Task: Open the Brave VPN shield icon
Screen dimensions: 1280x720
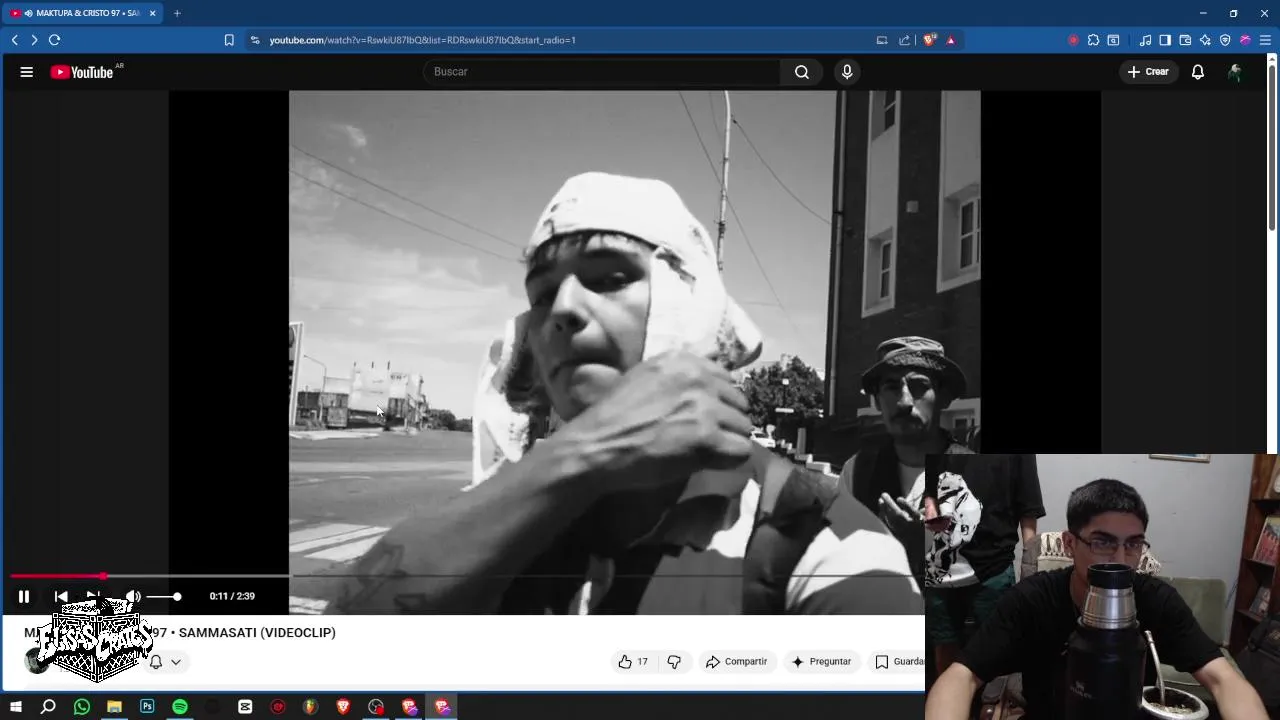Action: tap(1225, 40)
